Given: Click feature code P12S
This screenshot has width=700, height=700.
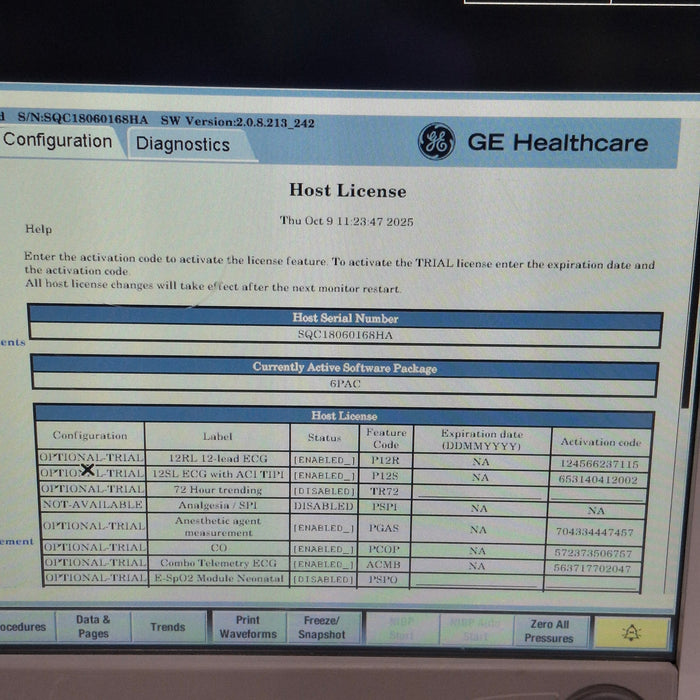Looking at the screenshot, I should (384, 476).
